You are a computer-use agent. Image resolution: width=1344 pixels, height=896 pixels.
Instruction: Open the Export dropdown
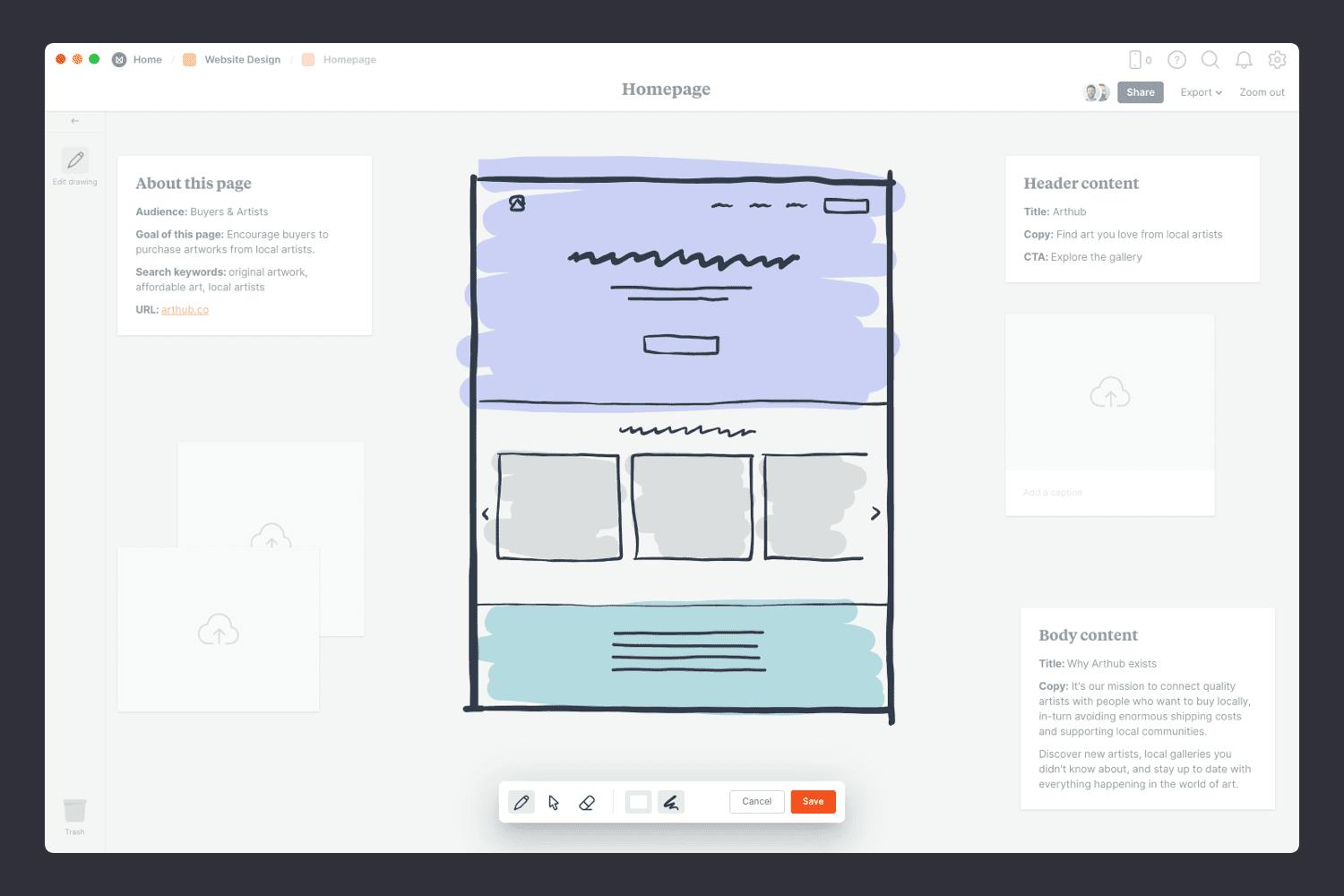[x=1201, y=92]
